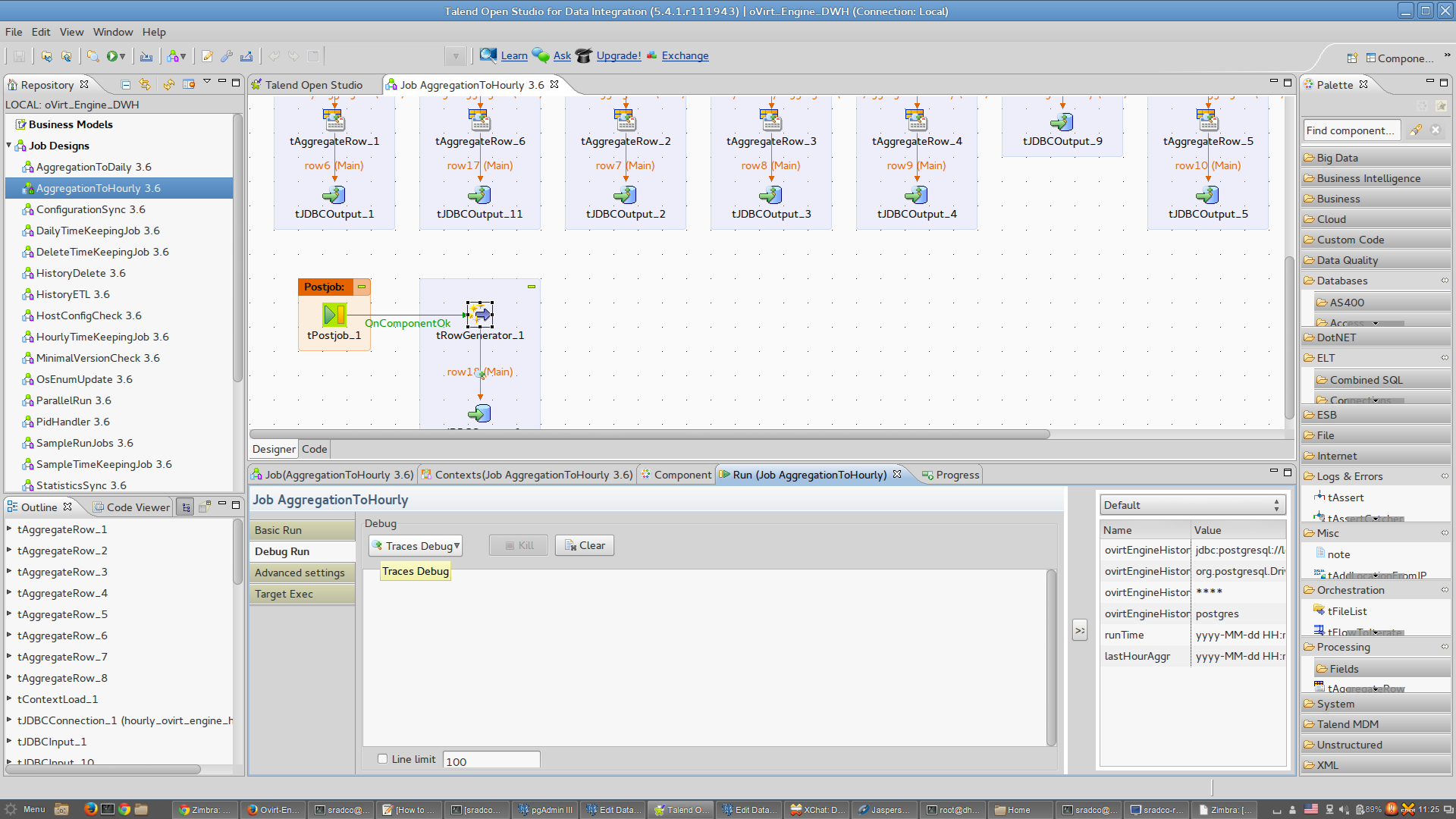Click the Learn link

click(514, 56)
